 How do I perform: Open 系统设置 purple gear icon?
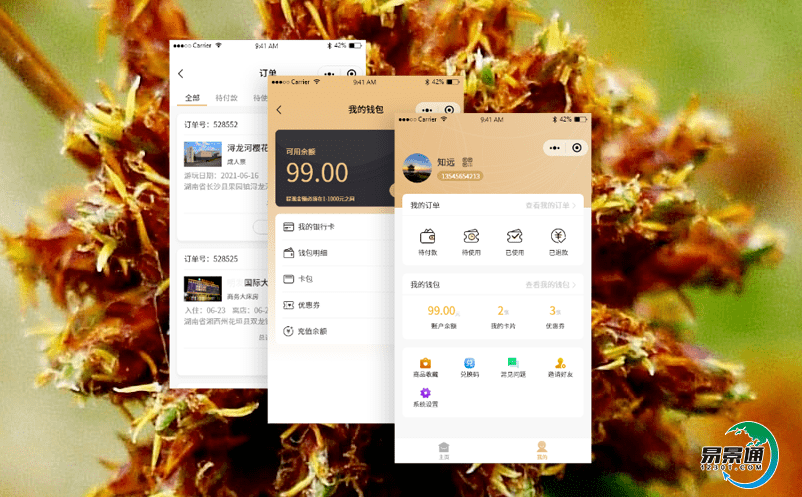tap(426, 393)
